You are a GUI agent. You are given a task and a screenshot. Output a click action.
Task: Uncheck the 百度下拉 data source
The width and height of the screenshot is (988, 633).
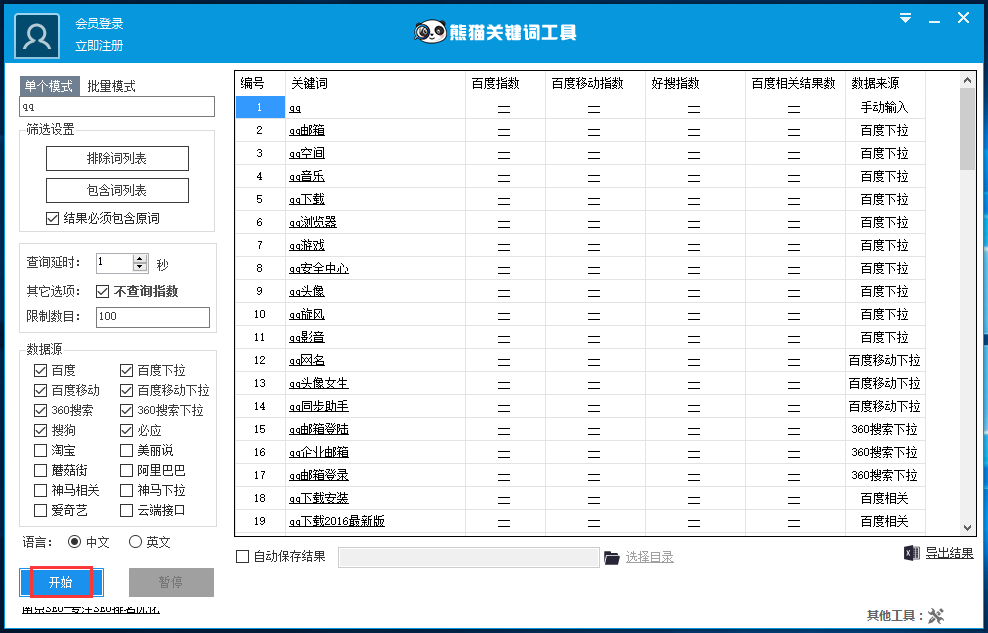pyautogui.click(x=126, y=370)
